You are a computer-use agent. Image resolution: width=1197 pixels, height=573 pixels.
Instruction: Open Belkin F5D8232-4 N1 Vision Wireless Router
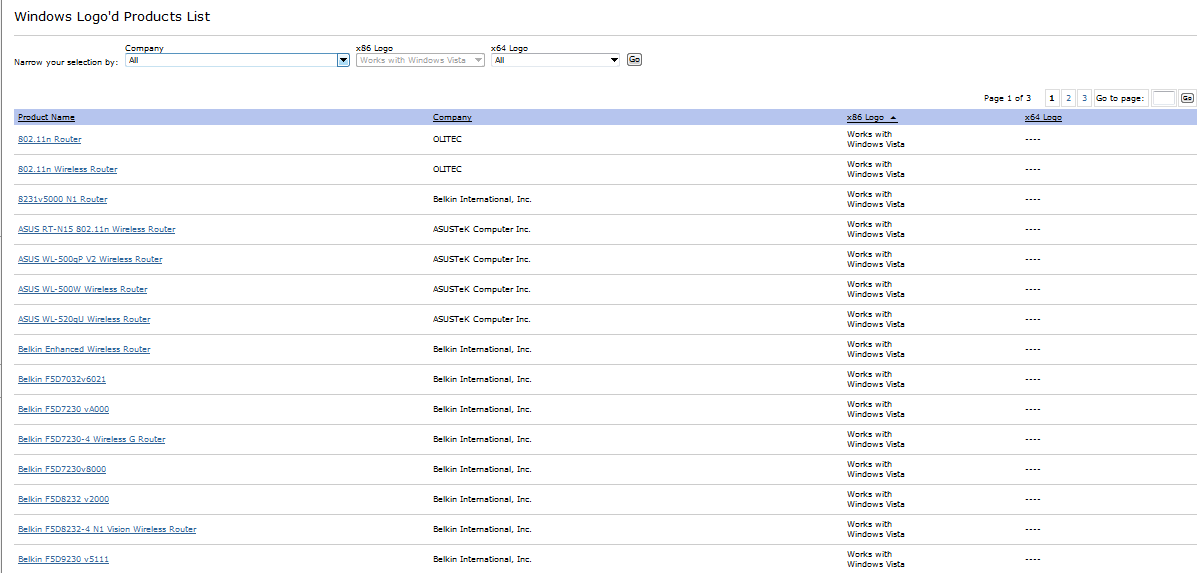click(x=107, y=530)
